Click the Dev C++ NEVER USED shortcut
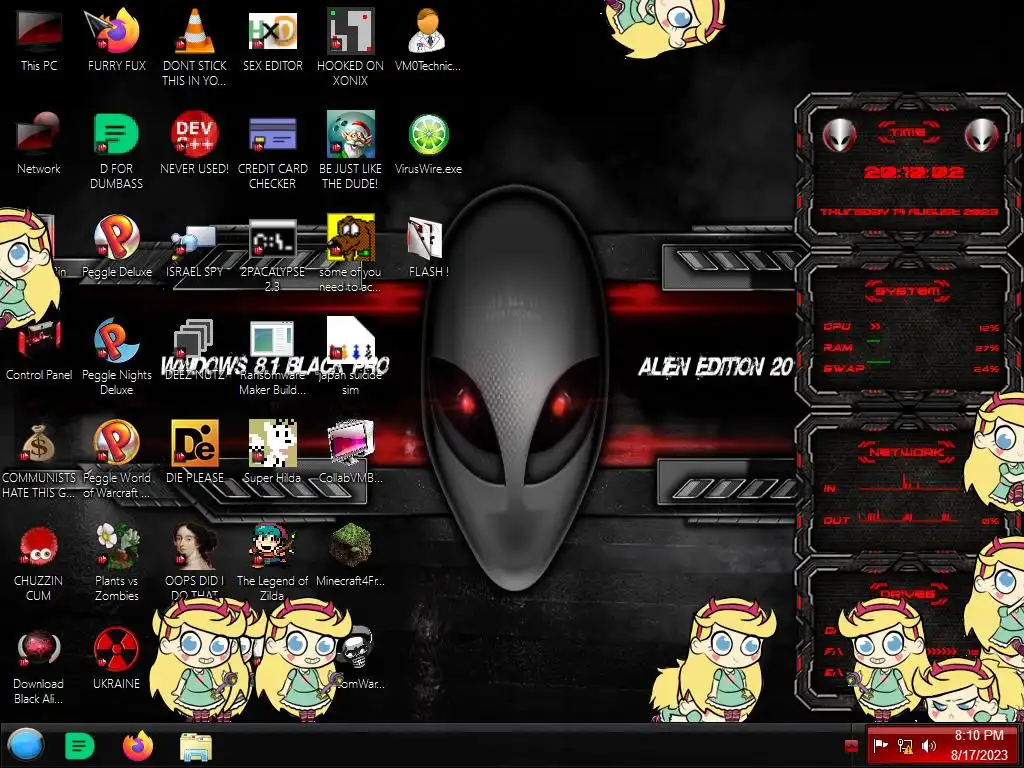1024x768 pixels. [x=195, y=134]
